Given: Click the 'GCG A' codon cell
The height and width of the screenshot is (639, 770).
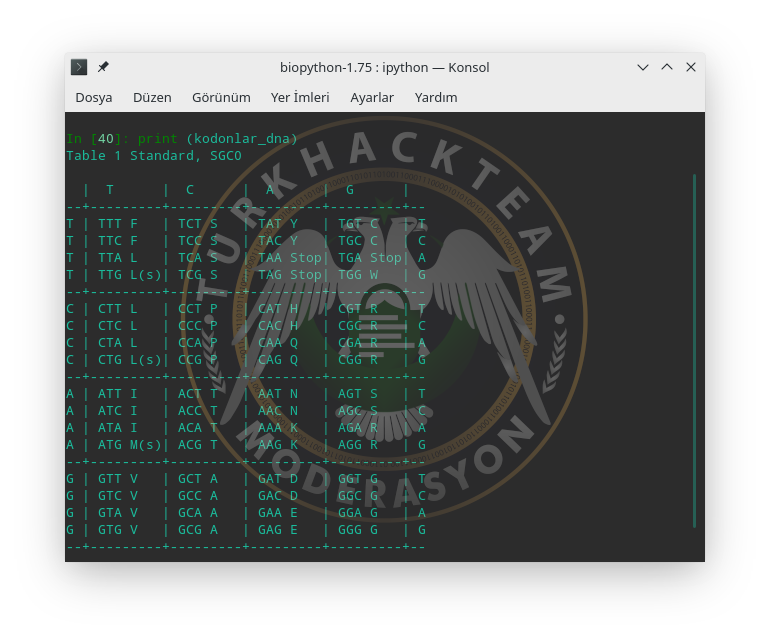Looking at the screenshot, I should coord(198,530).
